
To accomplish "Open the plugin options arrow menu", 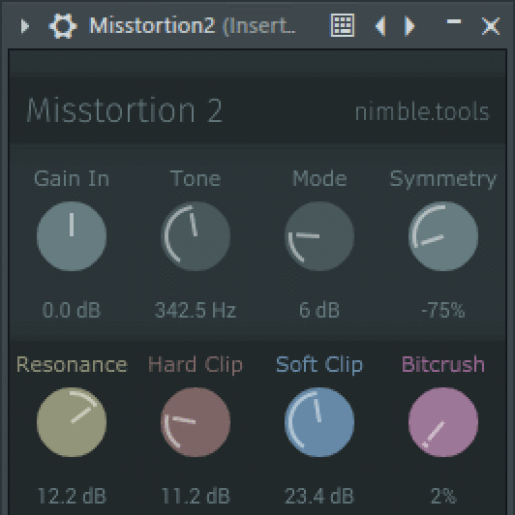I will 25,26.
